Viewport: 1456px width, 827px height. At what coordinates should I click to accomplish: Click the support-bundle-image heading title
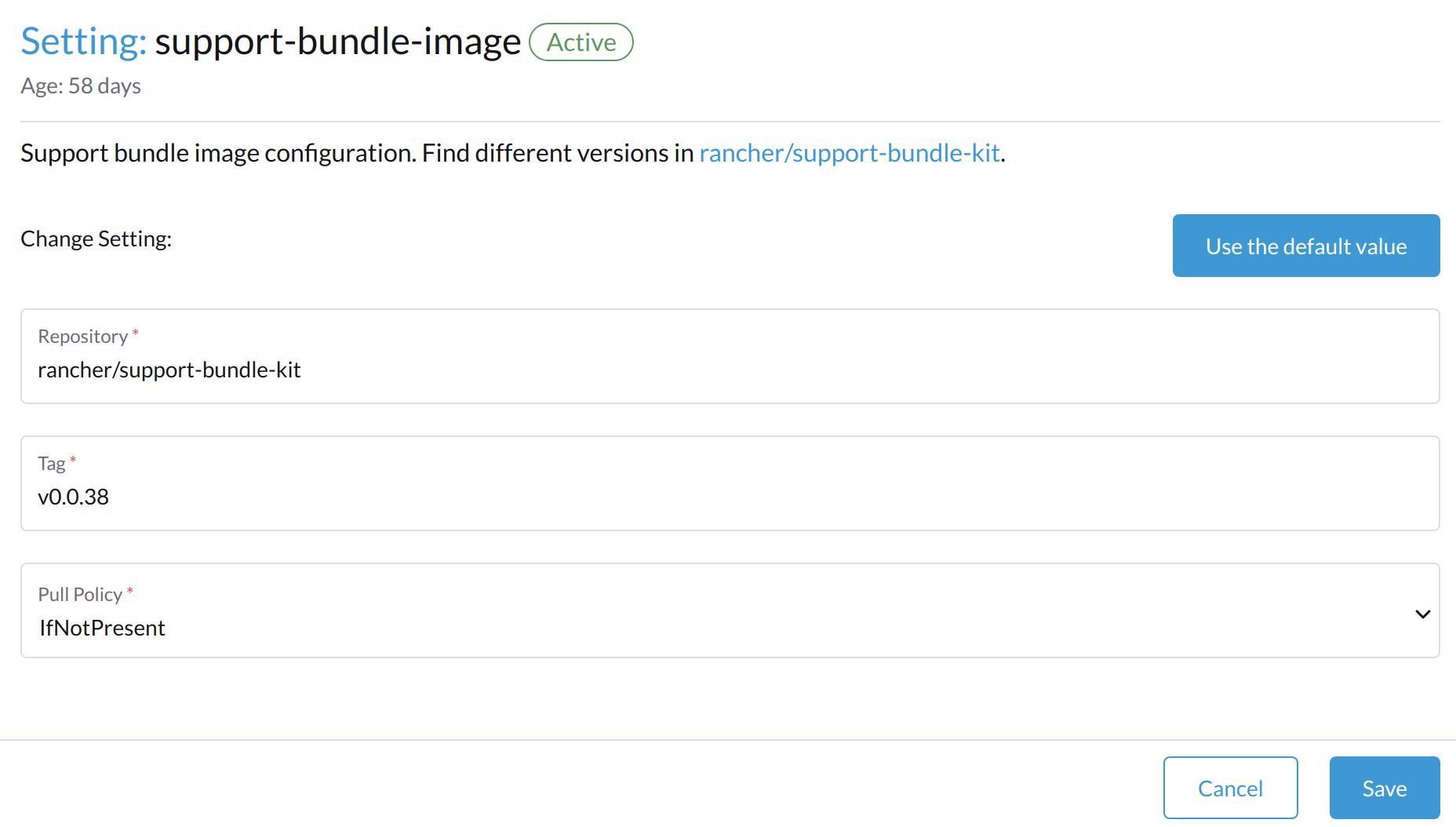click(337, 41)
